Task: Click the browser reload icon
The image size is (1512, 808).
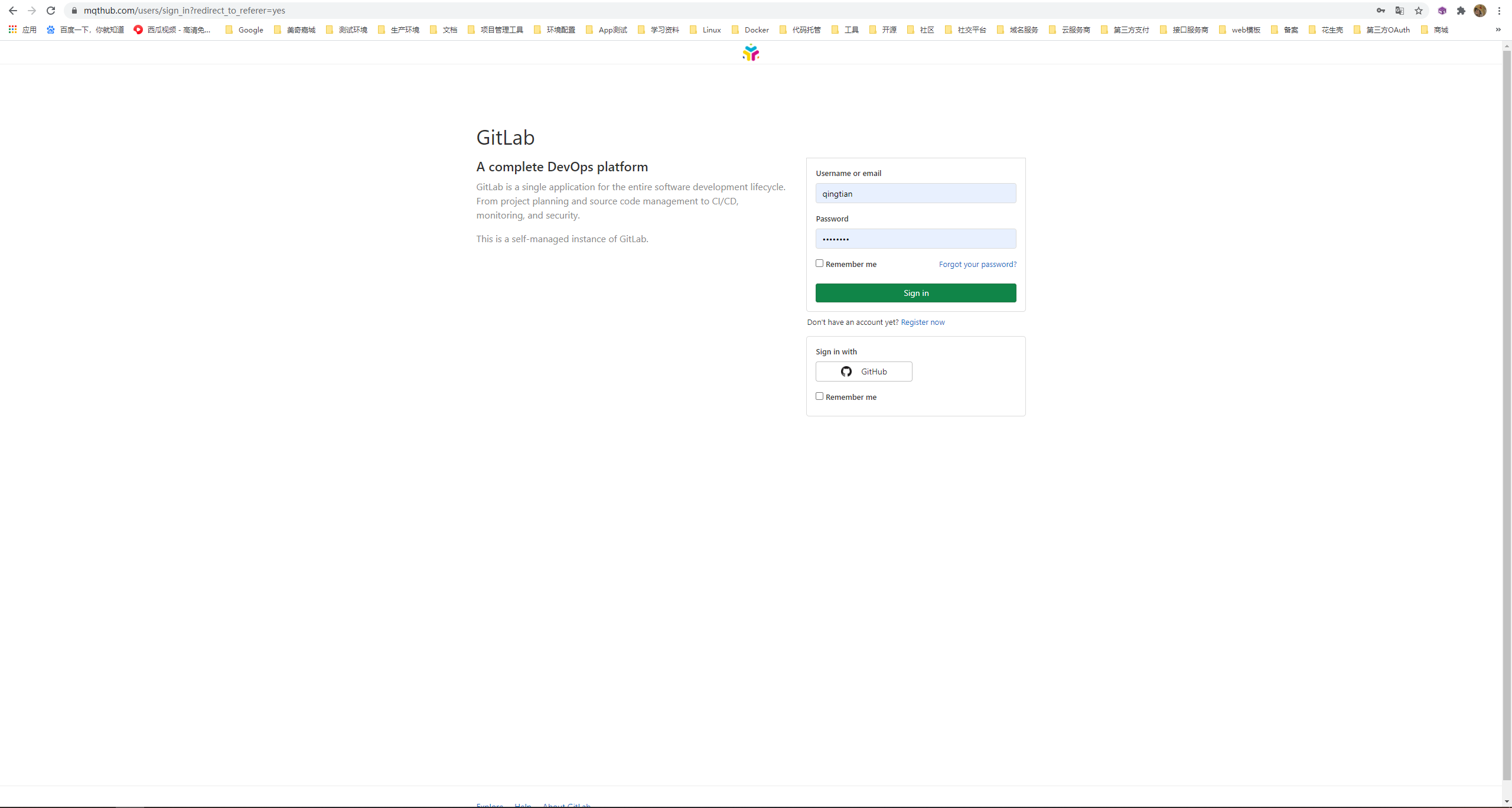Action: click(51, 11)
